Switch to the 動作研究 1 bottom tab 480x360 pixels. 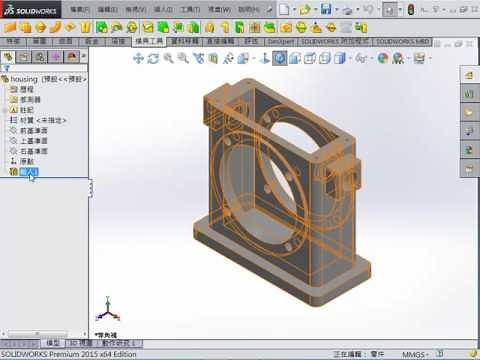click(119, 343)
